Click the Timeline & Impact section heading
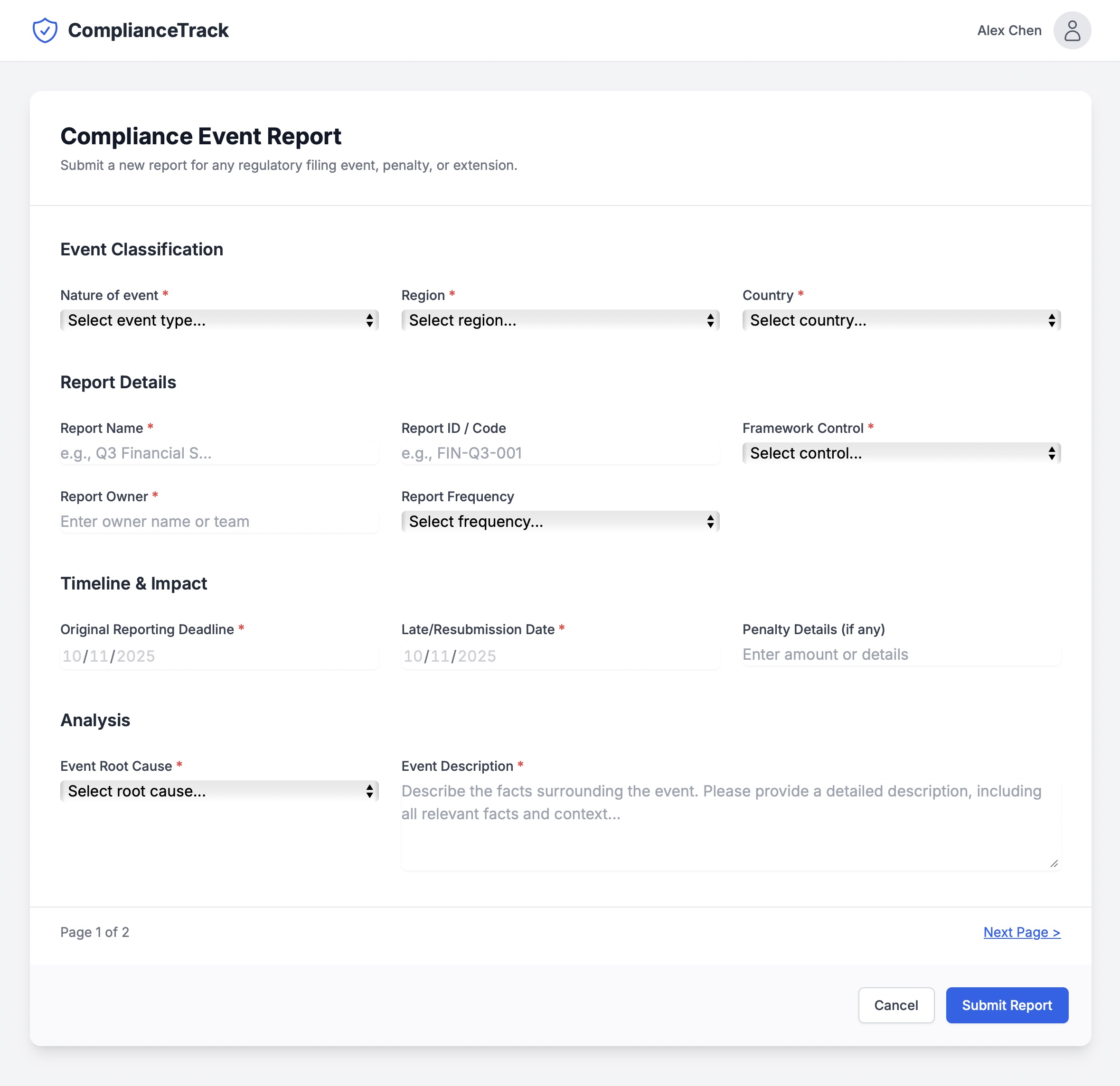This screenshot has width=1120, height=1086. (x=134, y=583)
